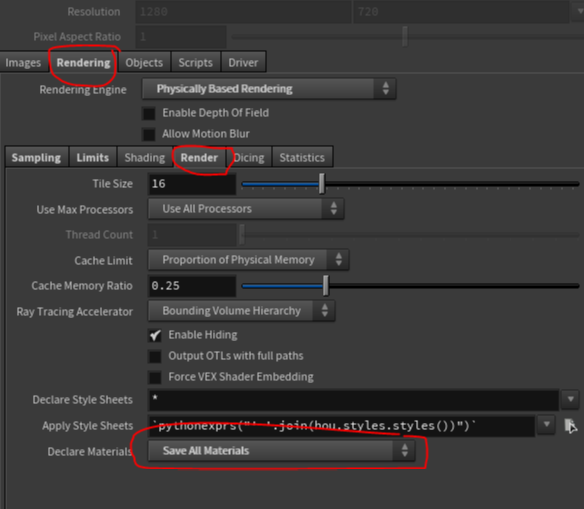584x509 pixels.
Task: Click the Cache Memory Ratio slider handle
Action: pyautogui.click(x=326, y=286)
